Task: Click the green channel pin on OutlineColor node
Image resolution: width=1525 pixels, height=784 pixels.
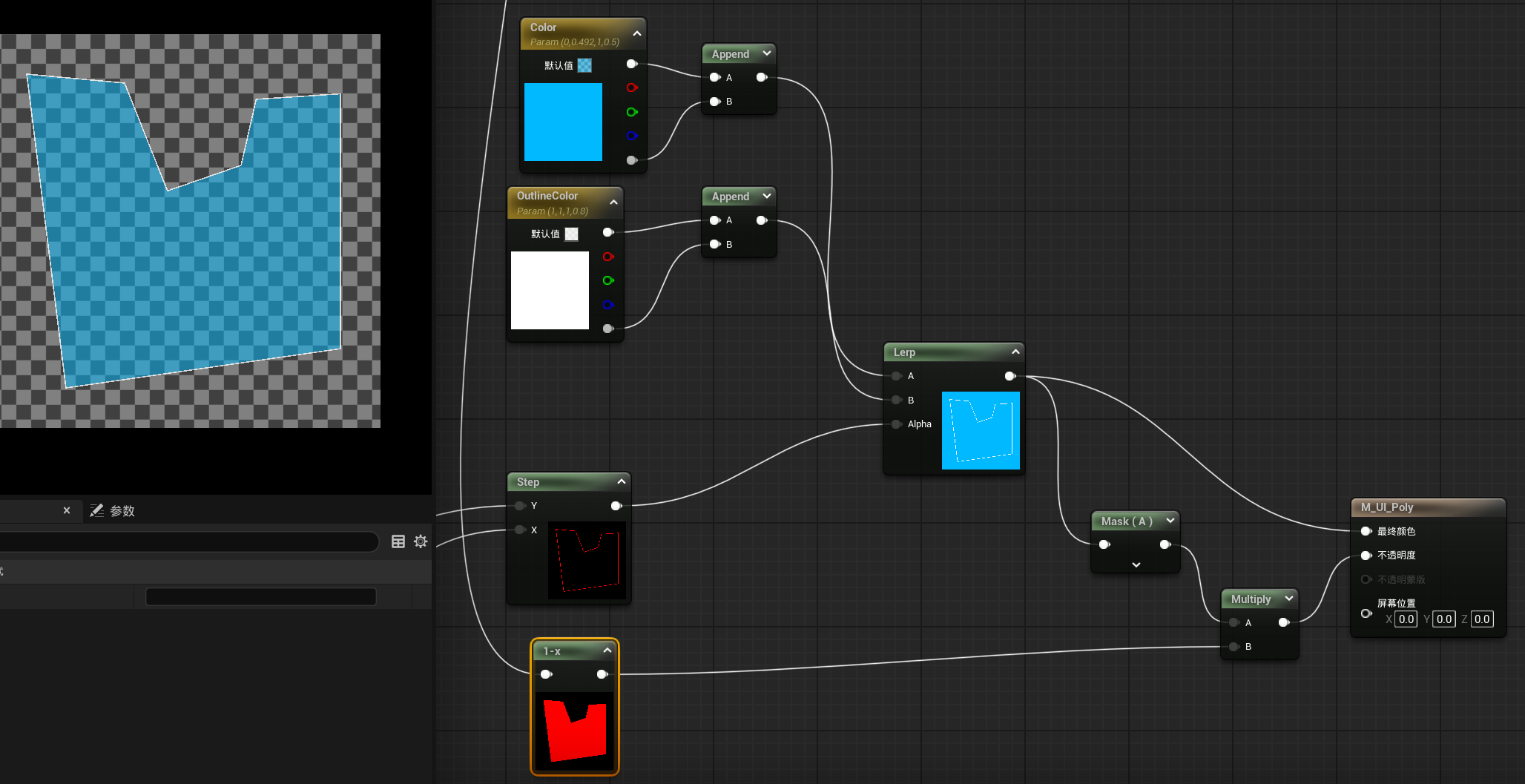Action: 608,280
